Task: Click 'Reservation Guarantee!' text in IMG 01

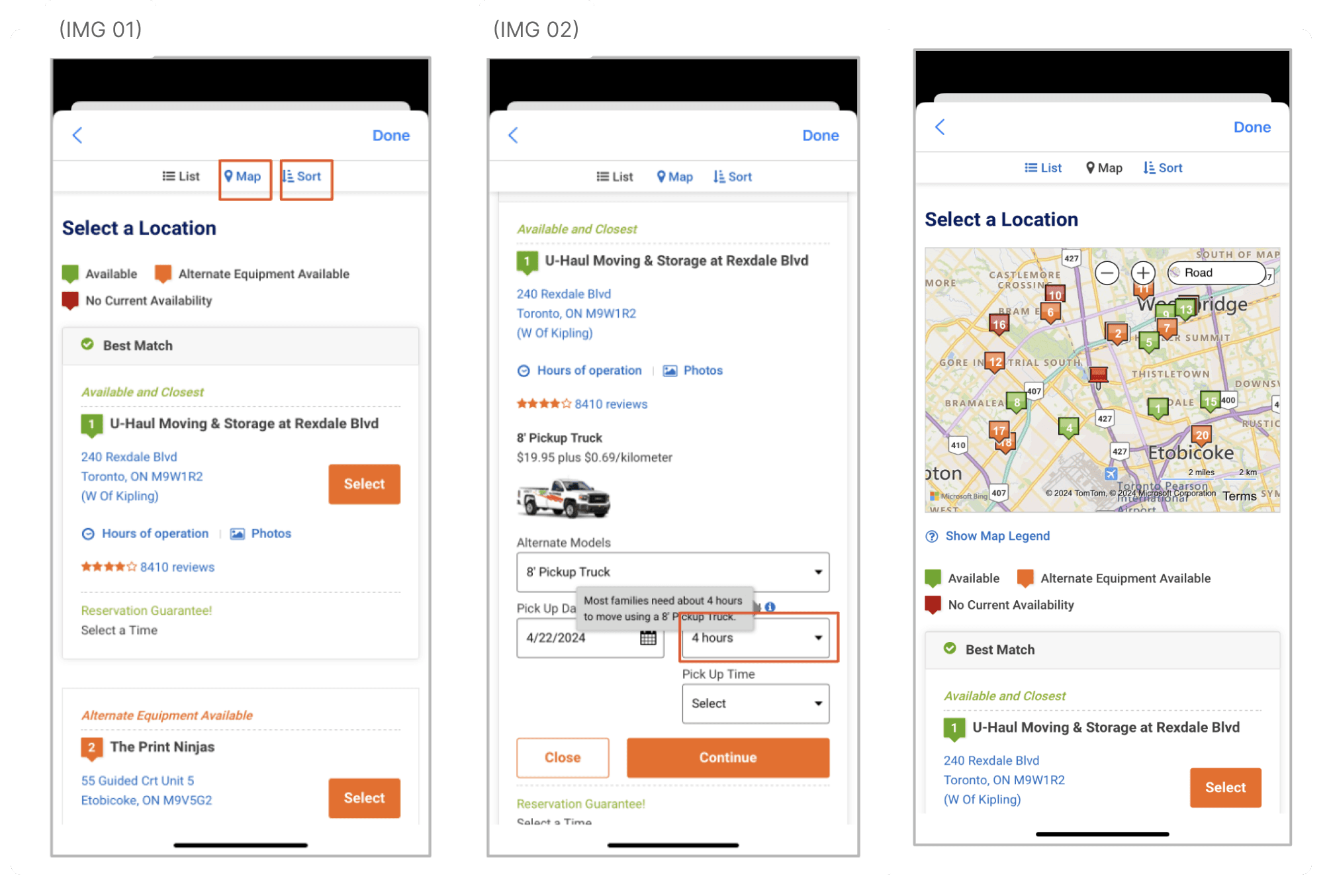Action: 147,611
